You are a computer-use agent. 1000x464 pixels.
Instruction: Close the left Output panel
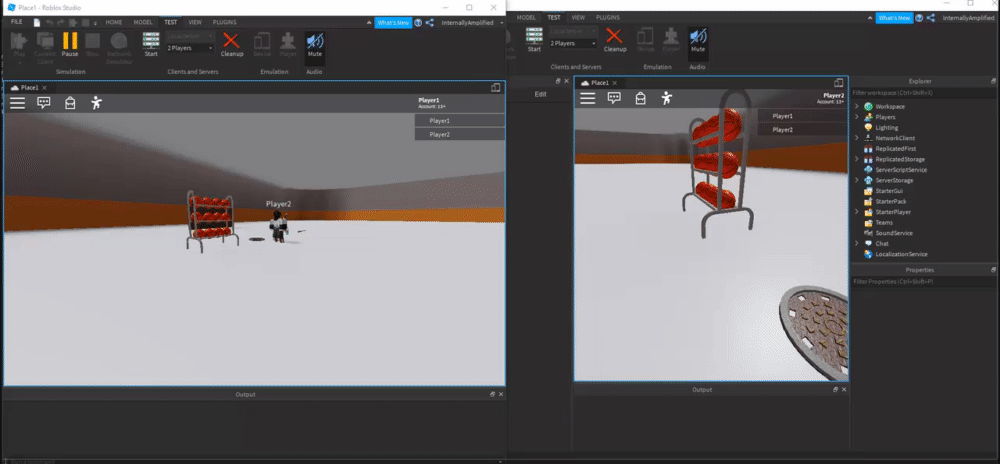click(501, 395)
